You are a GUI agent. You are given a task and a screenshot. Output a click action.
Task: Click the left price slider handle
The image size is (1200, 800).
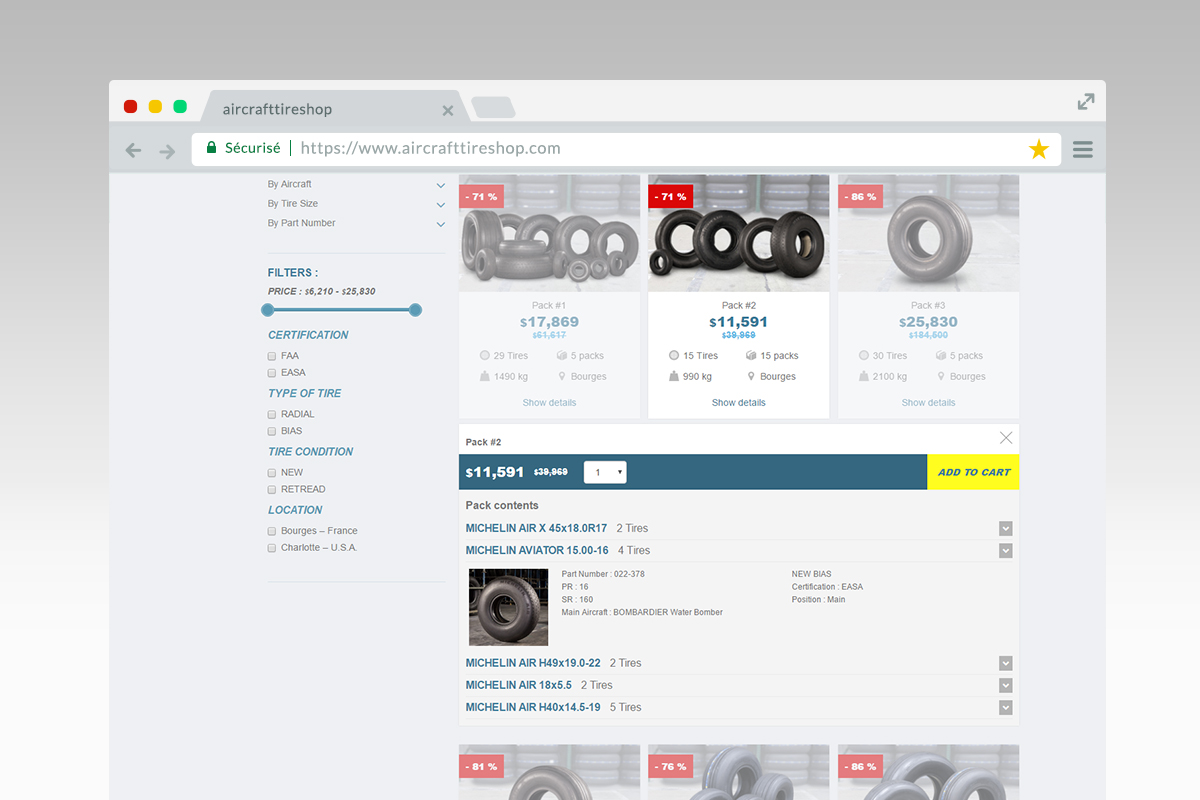(x=268, y=310)
